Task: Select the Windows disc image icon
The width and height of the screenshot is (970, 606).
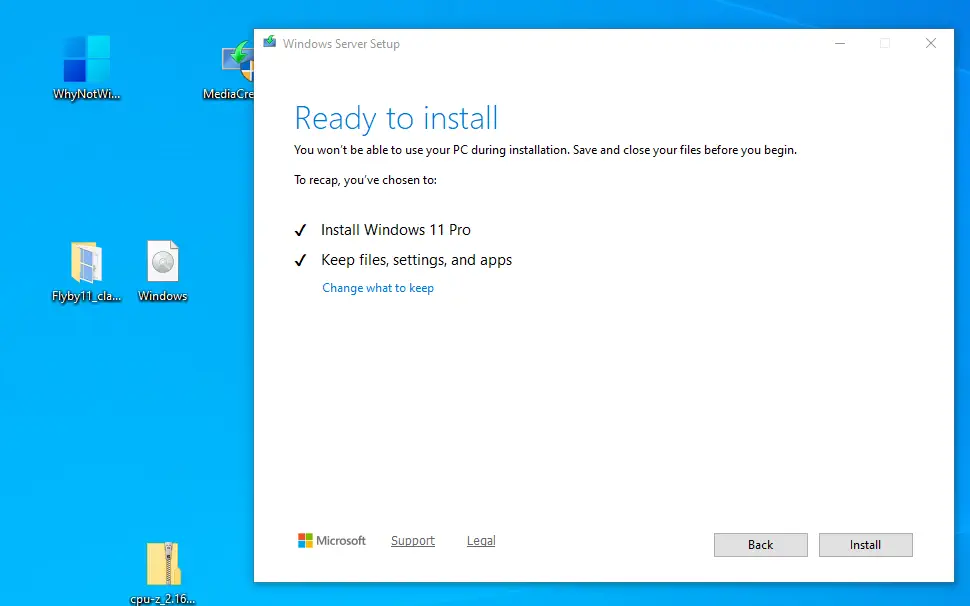Action: (163, 271)
